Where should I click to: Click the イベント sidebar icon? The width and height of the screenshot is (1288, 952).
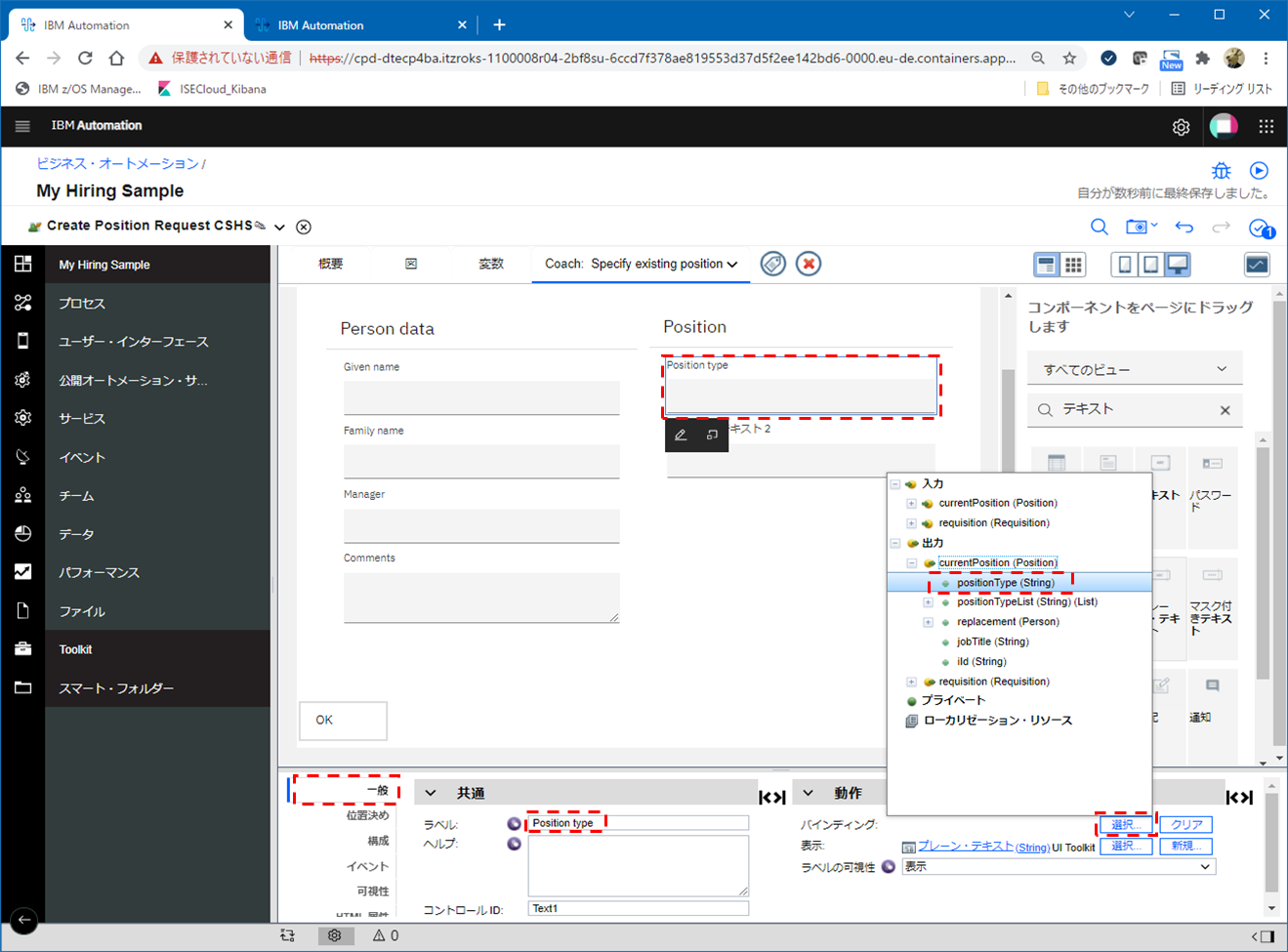click(22, 457)
